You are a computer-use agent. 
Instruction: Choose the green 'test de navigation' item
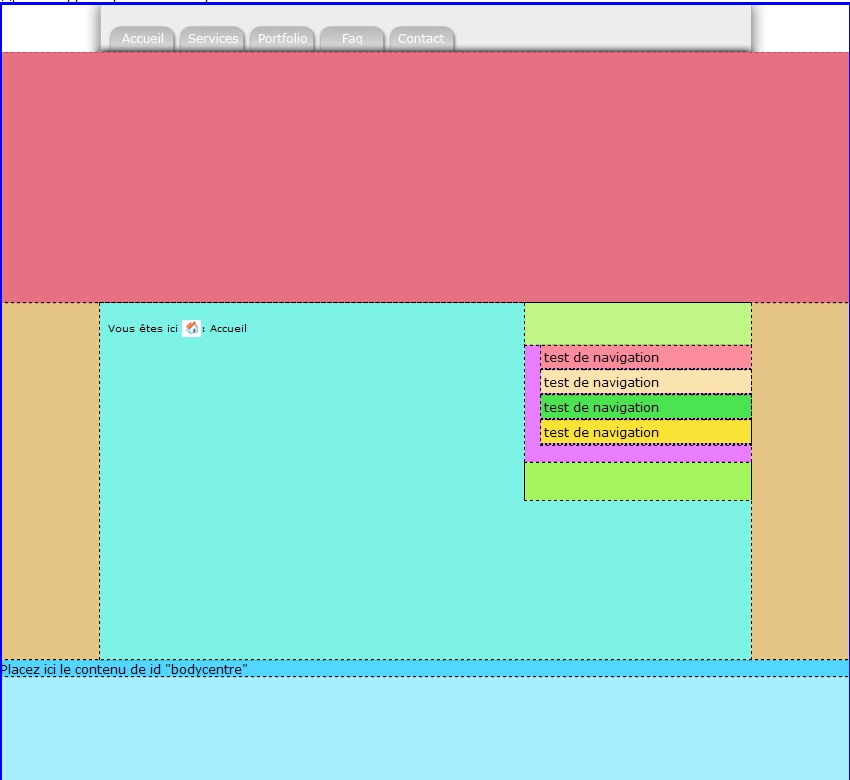pos(645,408)
